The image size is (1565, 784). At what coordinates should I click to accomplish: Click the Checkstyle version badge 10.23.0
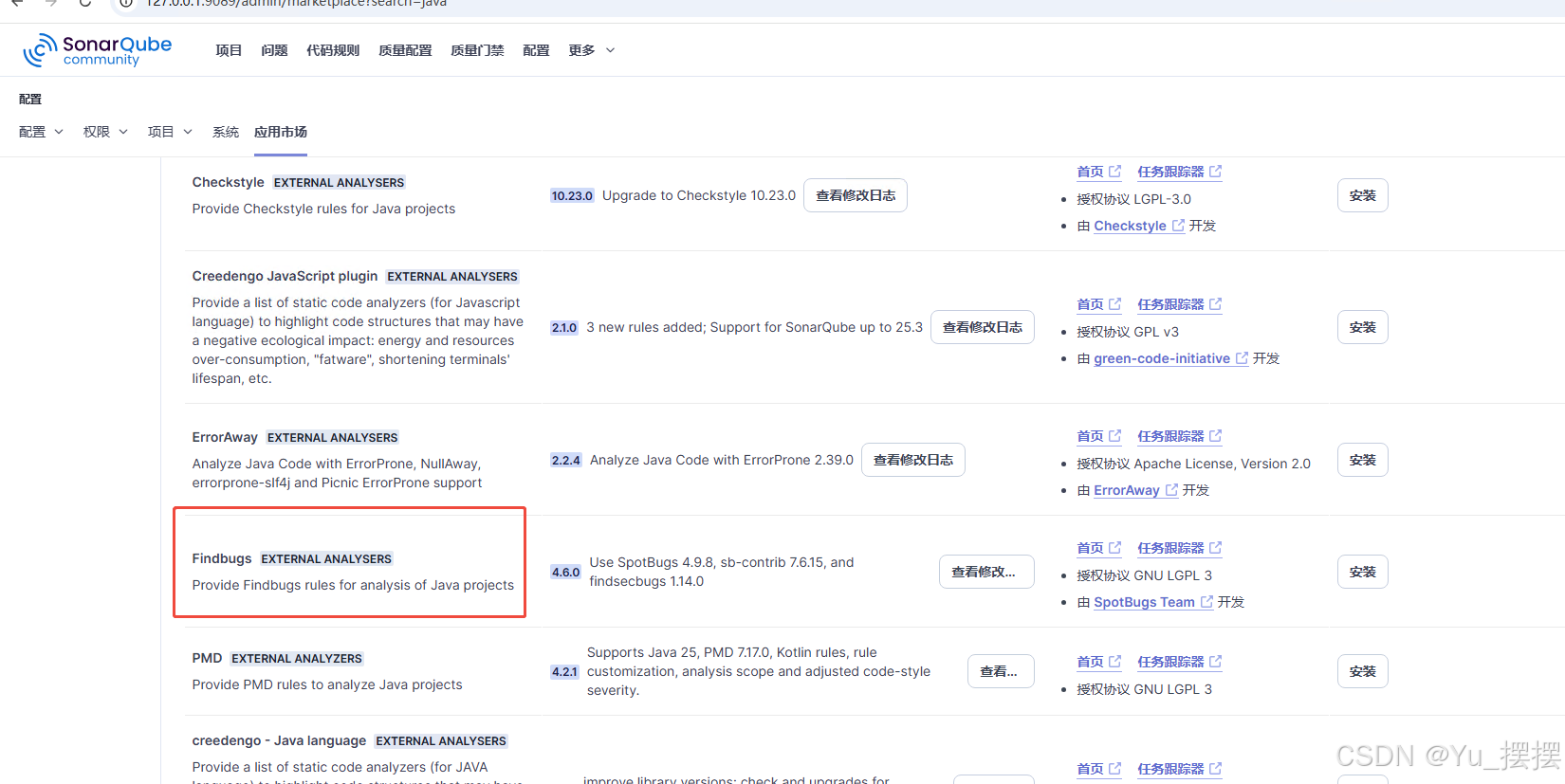point(572,196)
